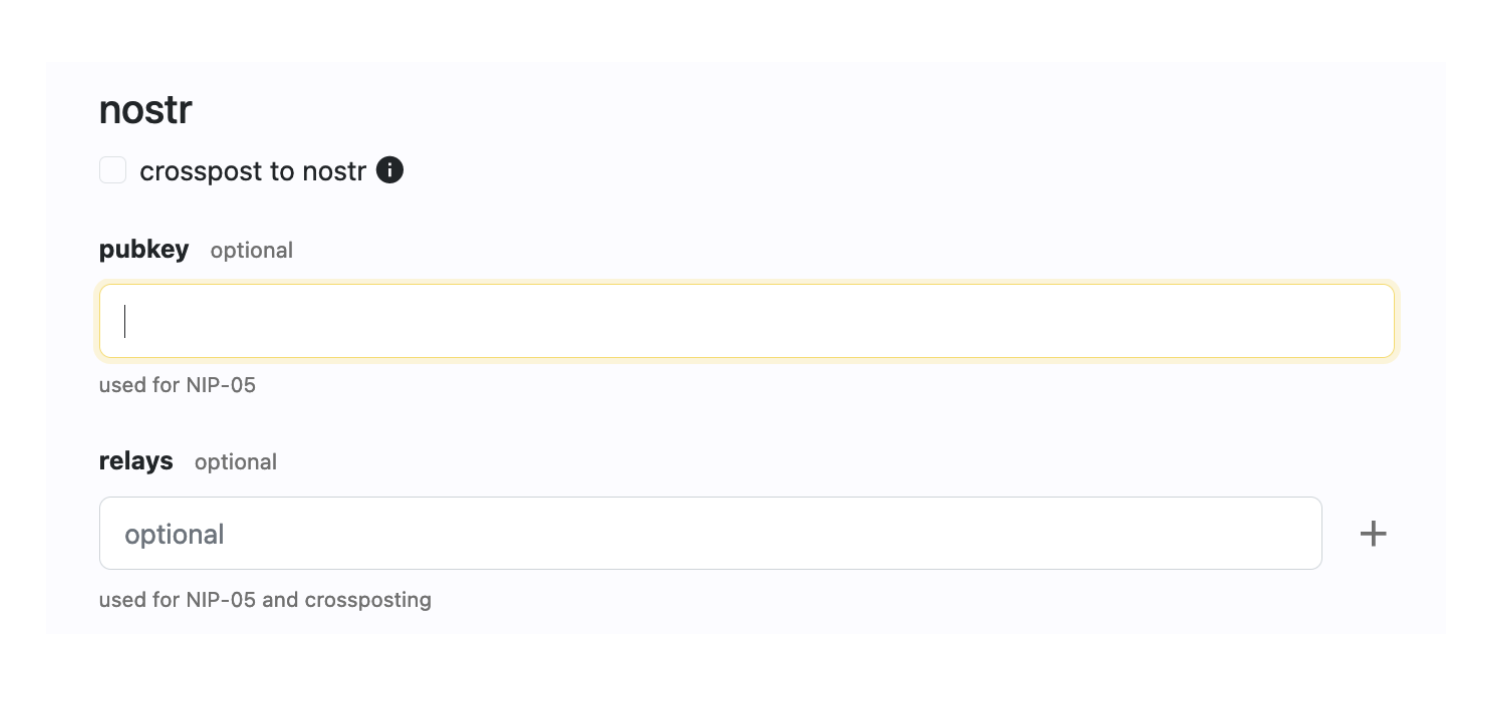The width and height of the screenshot is (1512, 702).
Task: Click inside the relays input field
Action: [x=710, y=534]
